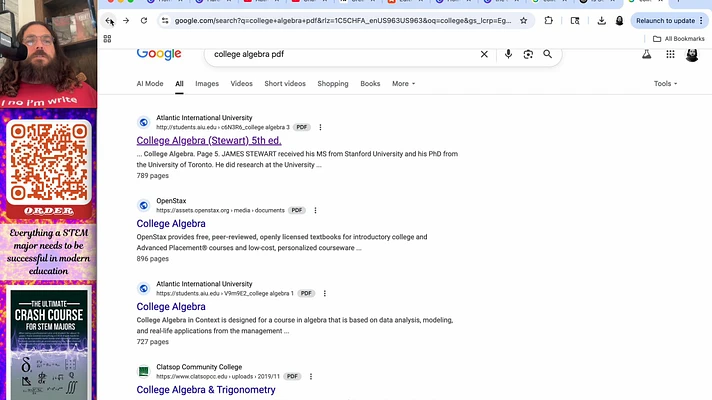
Task: Expand the Tools dropdown
Action: click(x=665, y=84)
